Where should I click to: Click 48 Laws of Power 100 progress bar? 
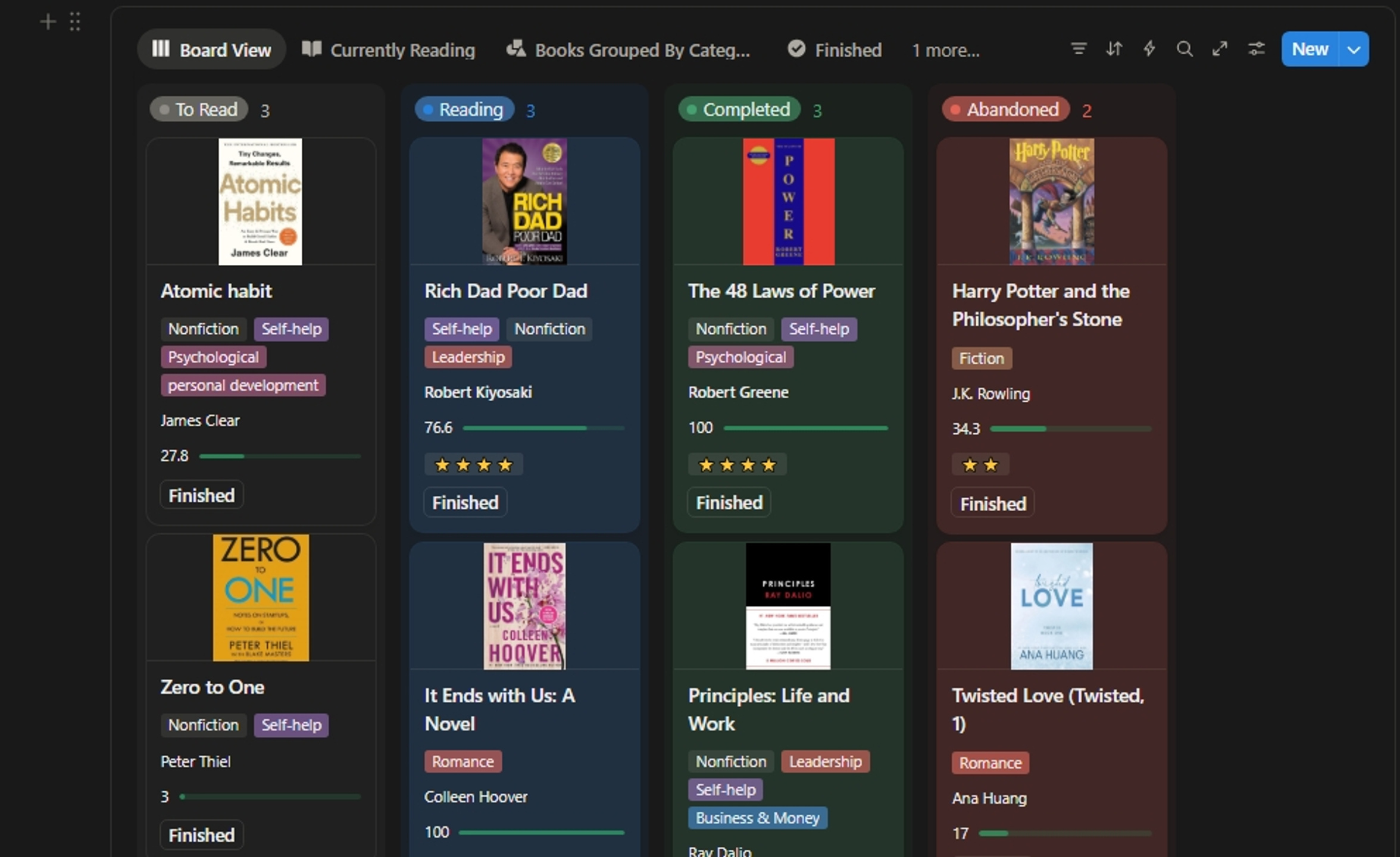tap(806, 428)
